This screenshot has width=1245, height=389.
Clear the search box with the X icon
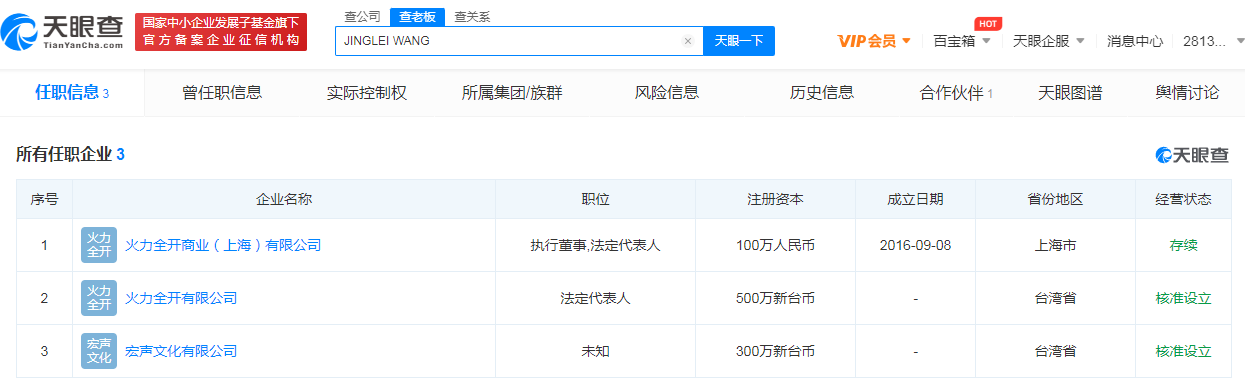tap(688, 41)
